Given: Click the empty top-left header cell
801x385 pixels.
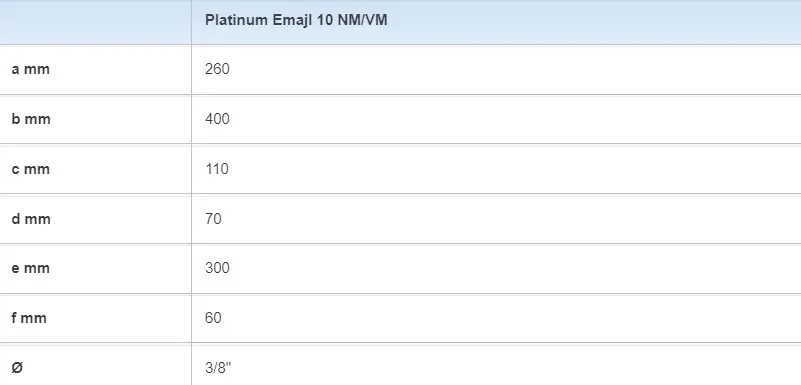Looking at the screenshot, I should 96,22.
